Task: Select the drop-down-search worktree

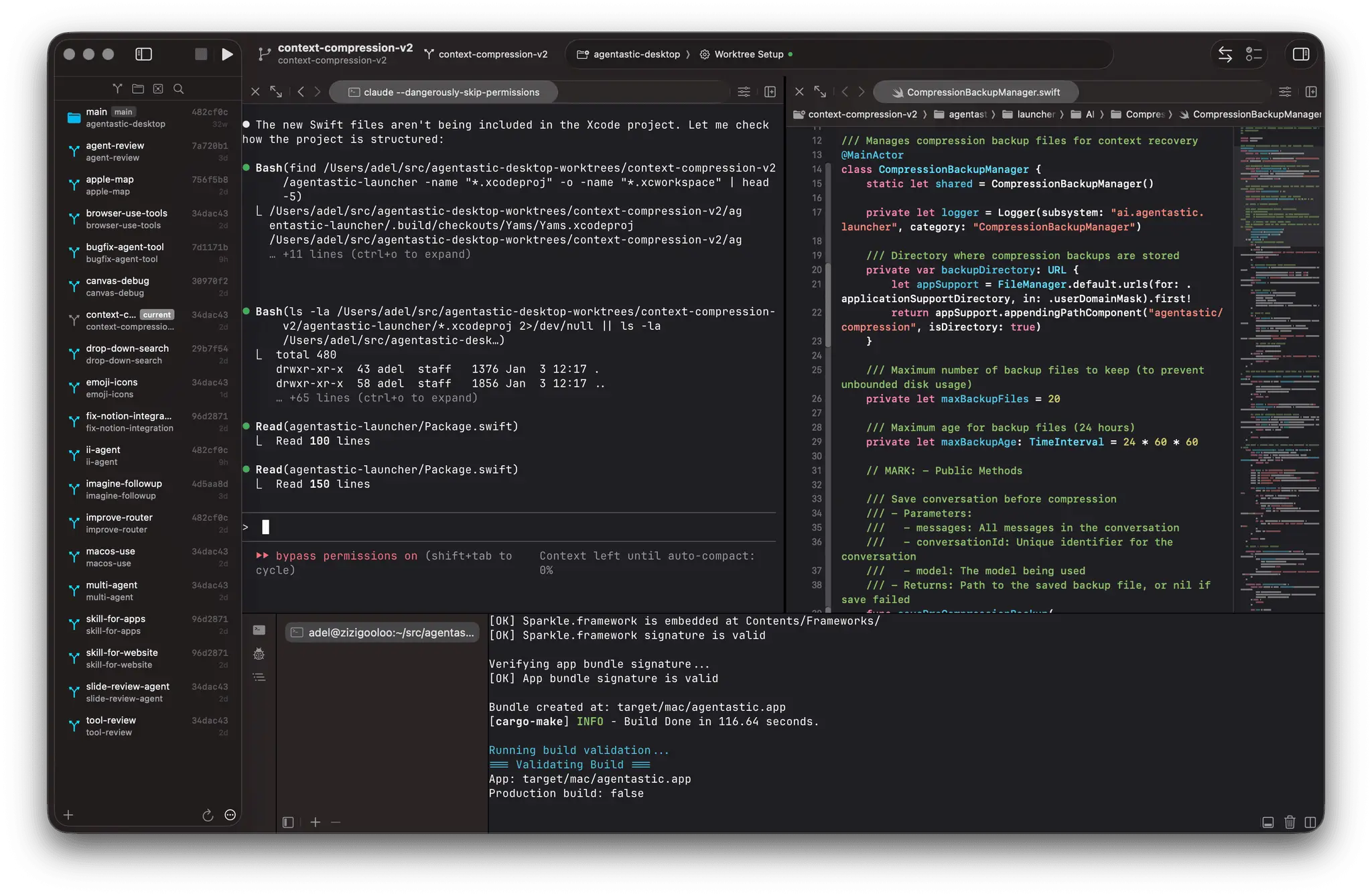Action: 148,354
